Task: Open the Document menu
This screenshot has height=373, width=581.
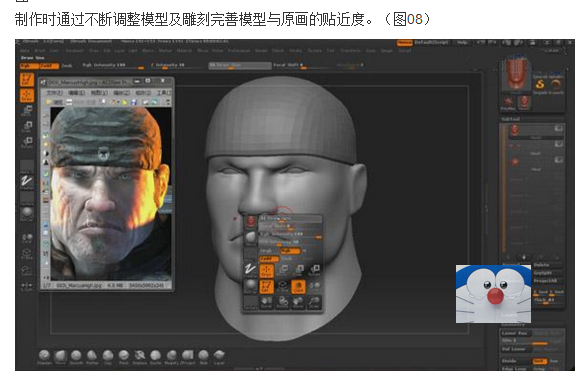Action: click(74, 51)
